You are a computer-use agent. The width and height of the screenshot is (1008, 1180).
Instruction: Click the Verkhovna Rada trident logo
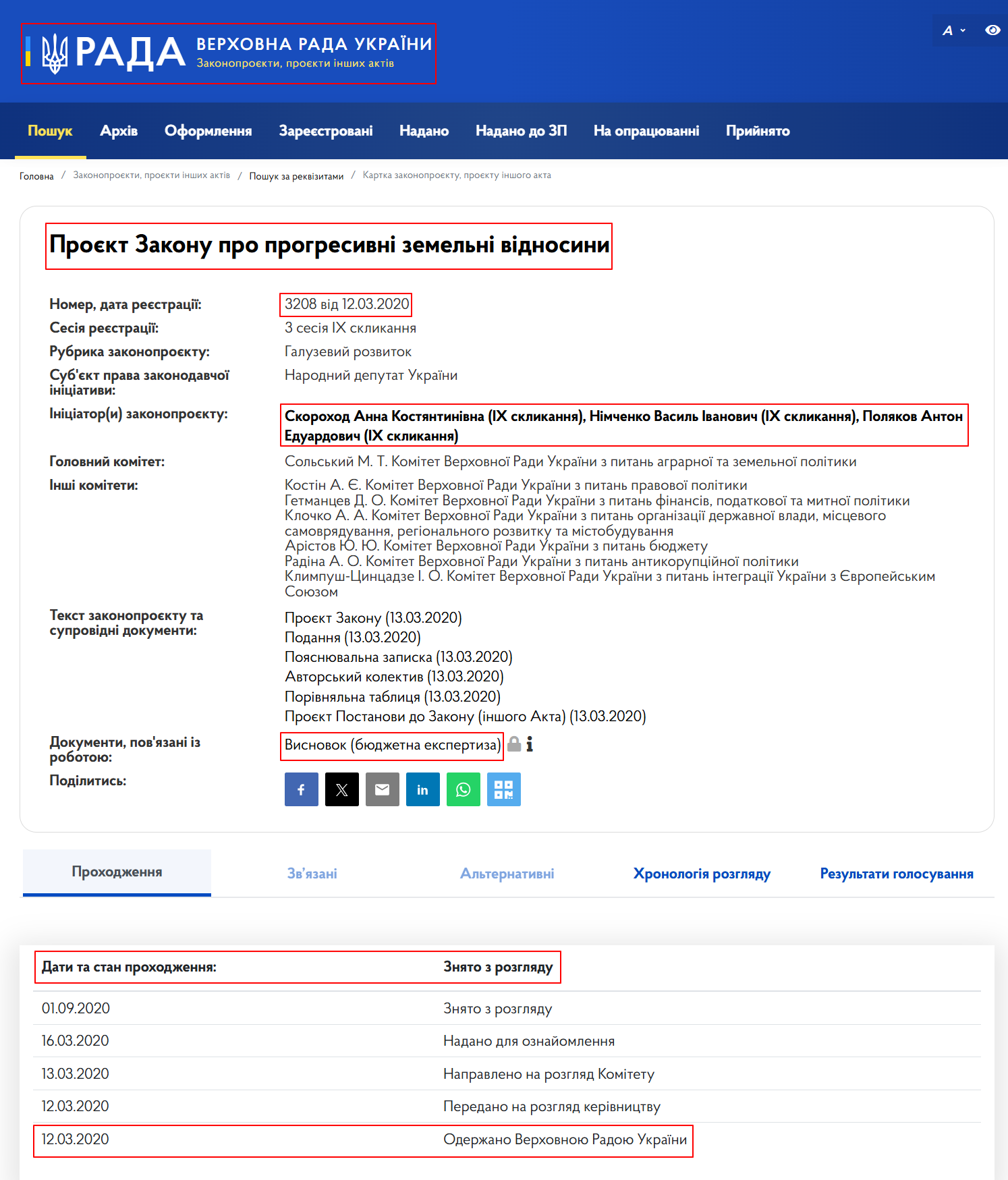click(55, 53)
